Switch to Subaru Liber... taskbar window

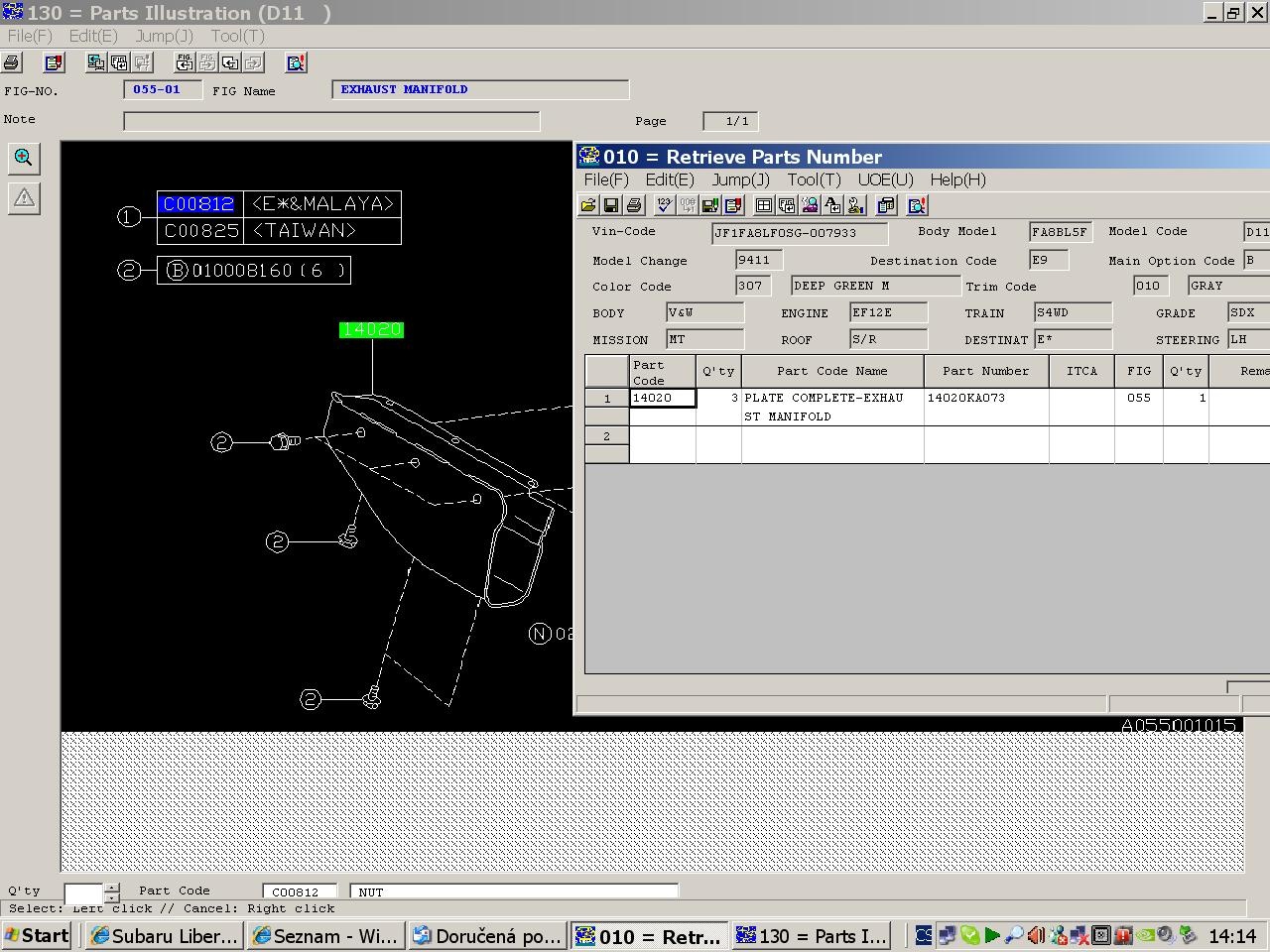click(x=164, y=935)
